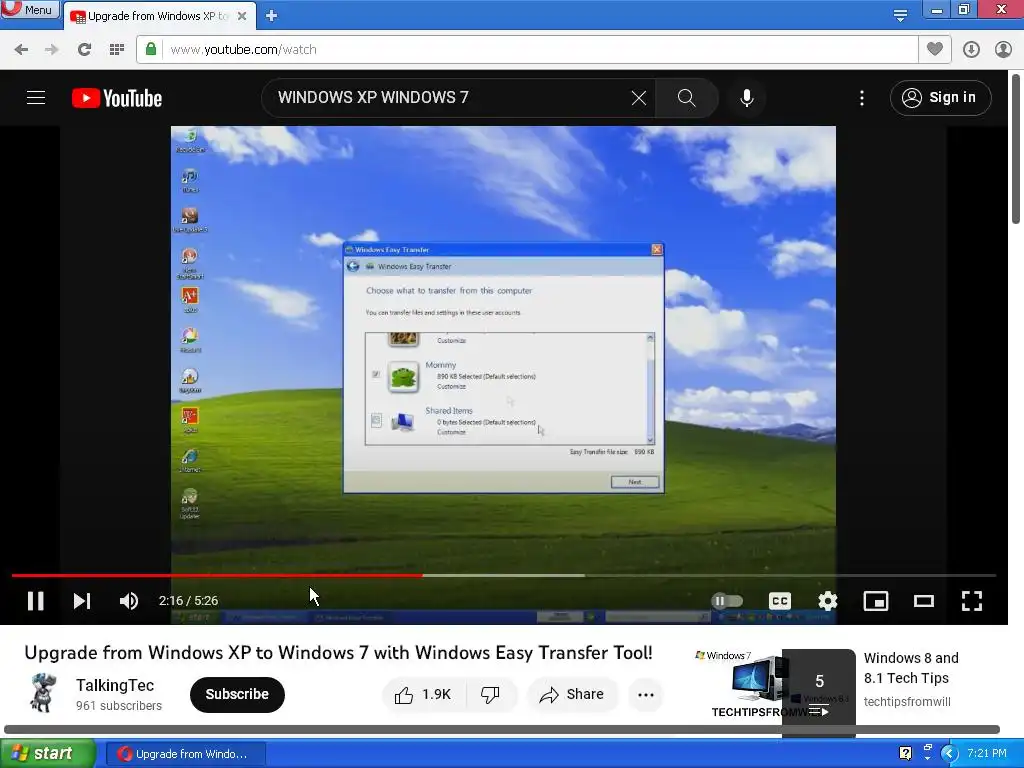The image size is (1024, 768).
Task: Open the YouTube hamburger guide menu
Action: click(36, 98)
